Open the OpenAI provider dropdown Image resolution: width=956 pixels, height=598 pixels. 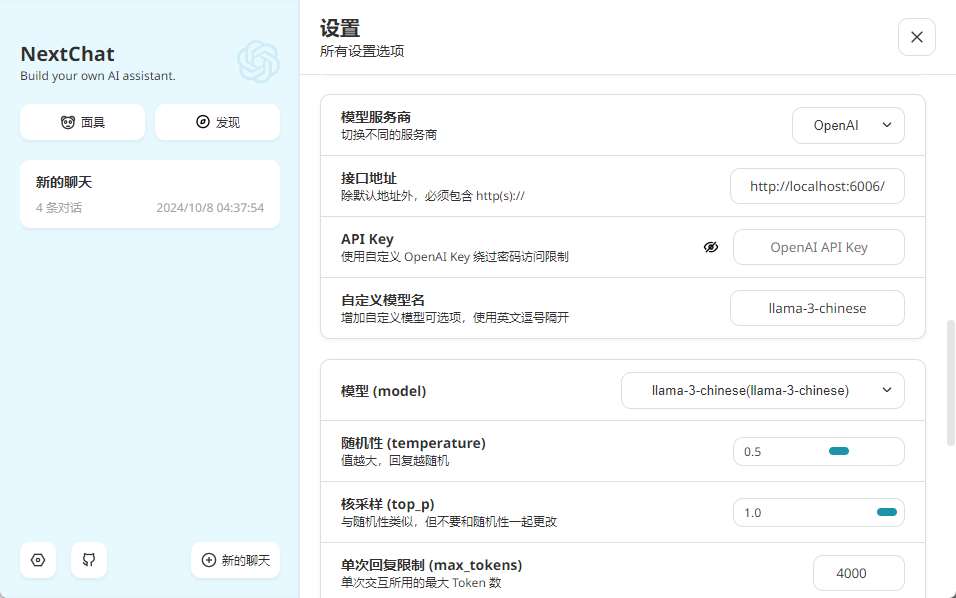pyautogui.click(x=848, y=125)
